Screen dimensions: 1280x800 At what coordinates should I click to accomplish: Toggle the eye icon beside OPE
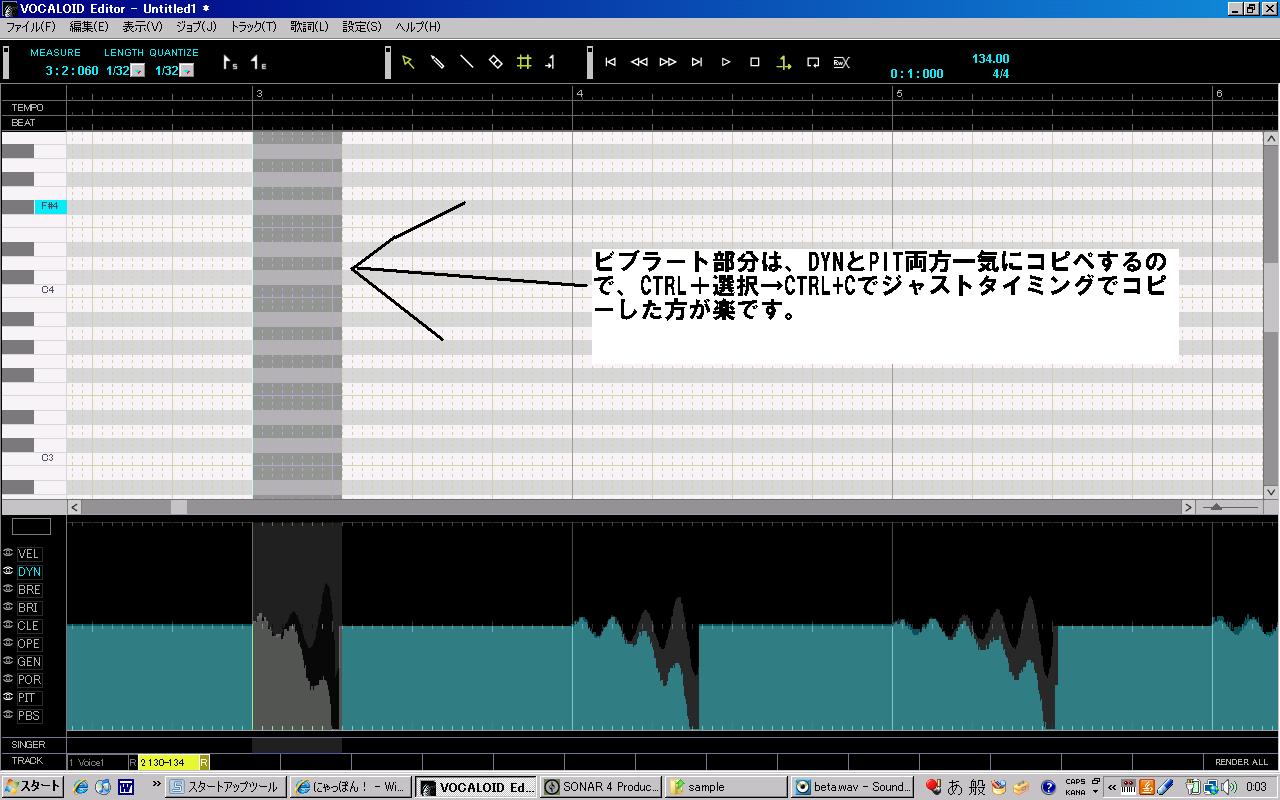tap(8, 643)
